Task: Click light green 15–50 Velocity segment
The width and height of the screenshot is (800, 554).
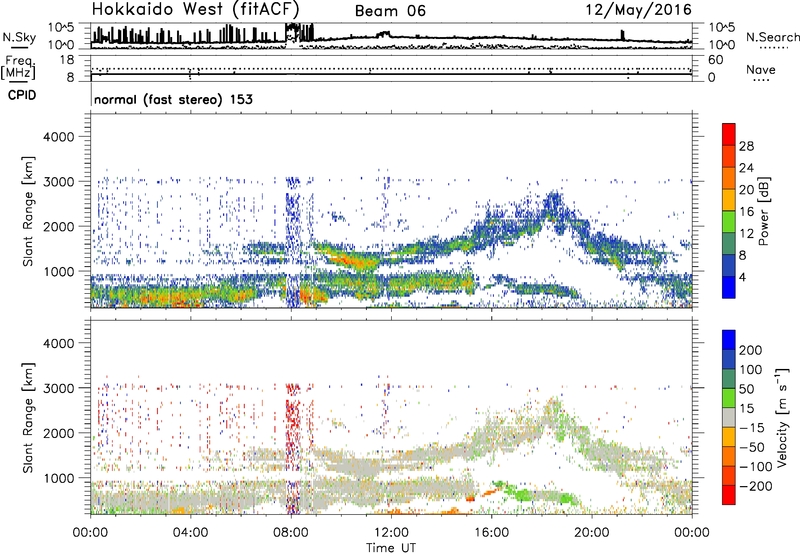Action: (729, 398)
